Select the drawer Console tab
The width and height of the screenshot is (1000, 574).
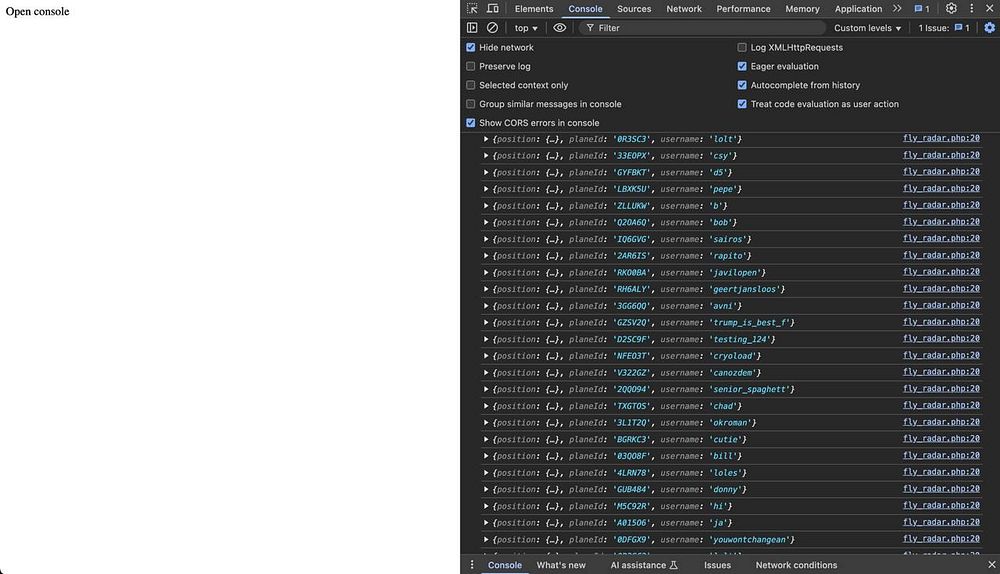(x=504, y=565)
